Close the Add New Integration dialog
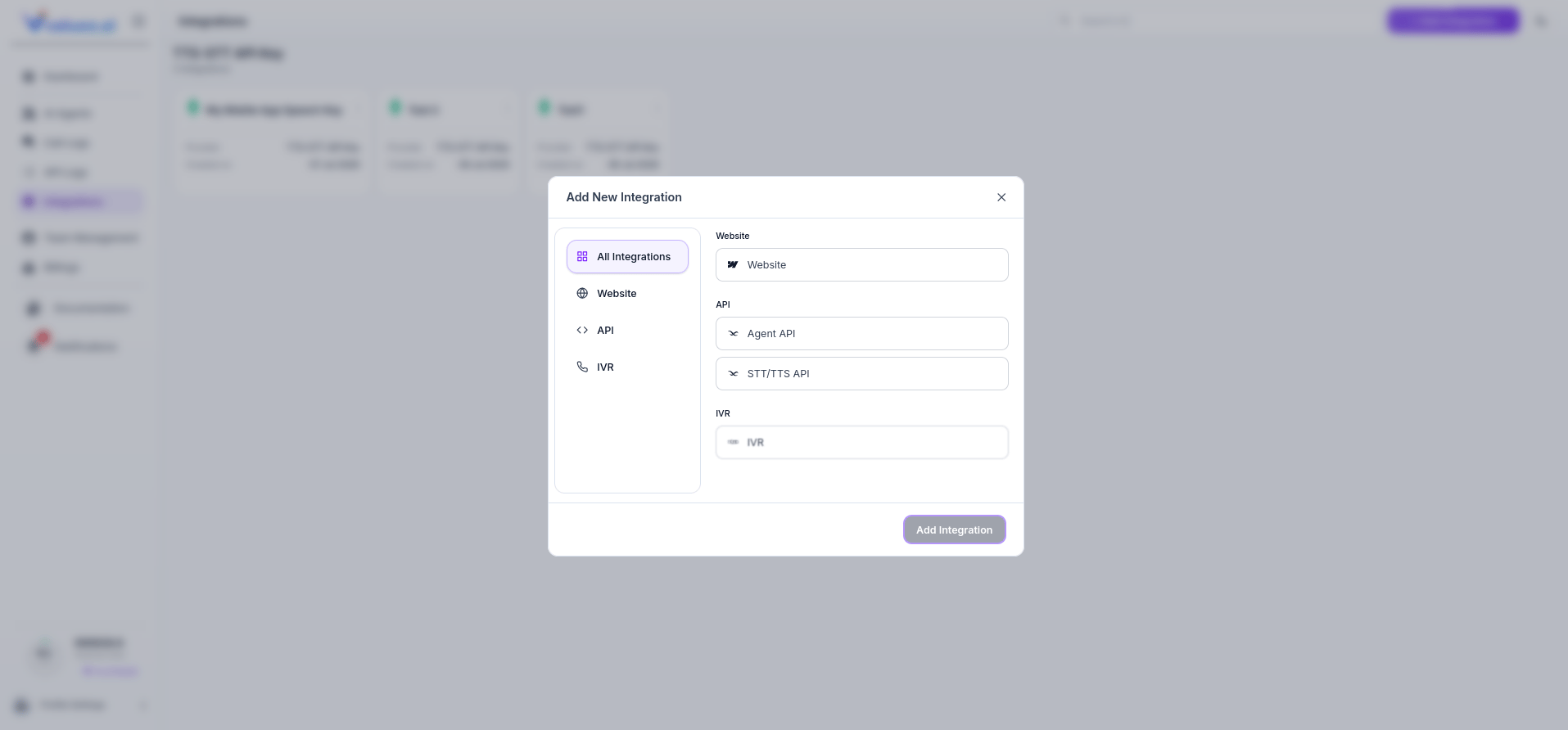 (x=1001, y=197)
